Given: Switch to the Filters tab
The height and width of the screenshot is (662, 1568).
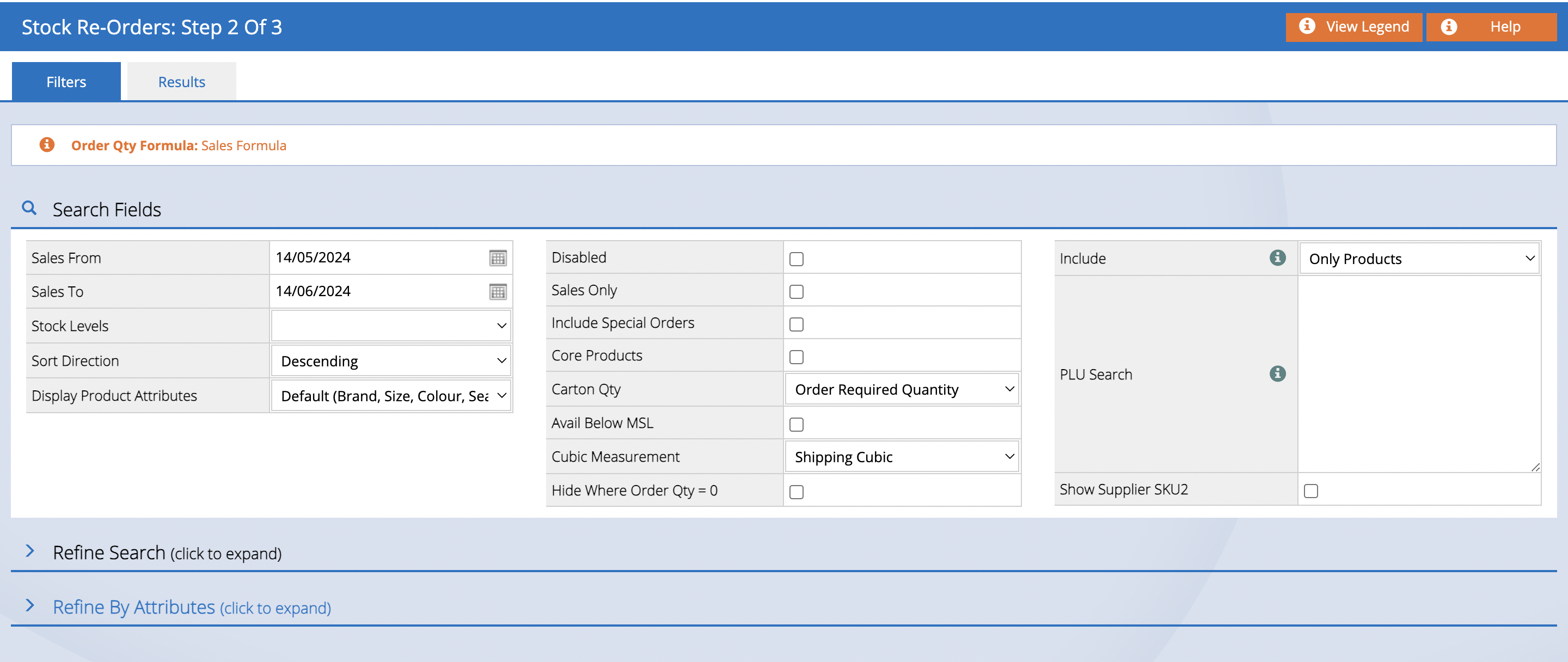Looking at the screenshot, I should [66, 82].
